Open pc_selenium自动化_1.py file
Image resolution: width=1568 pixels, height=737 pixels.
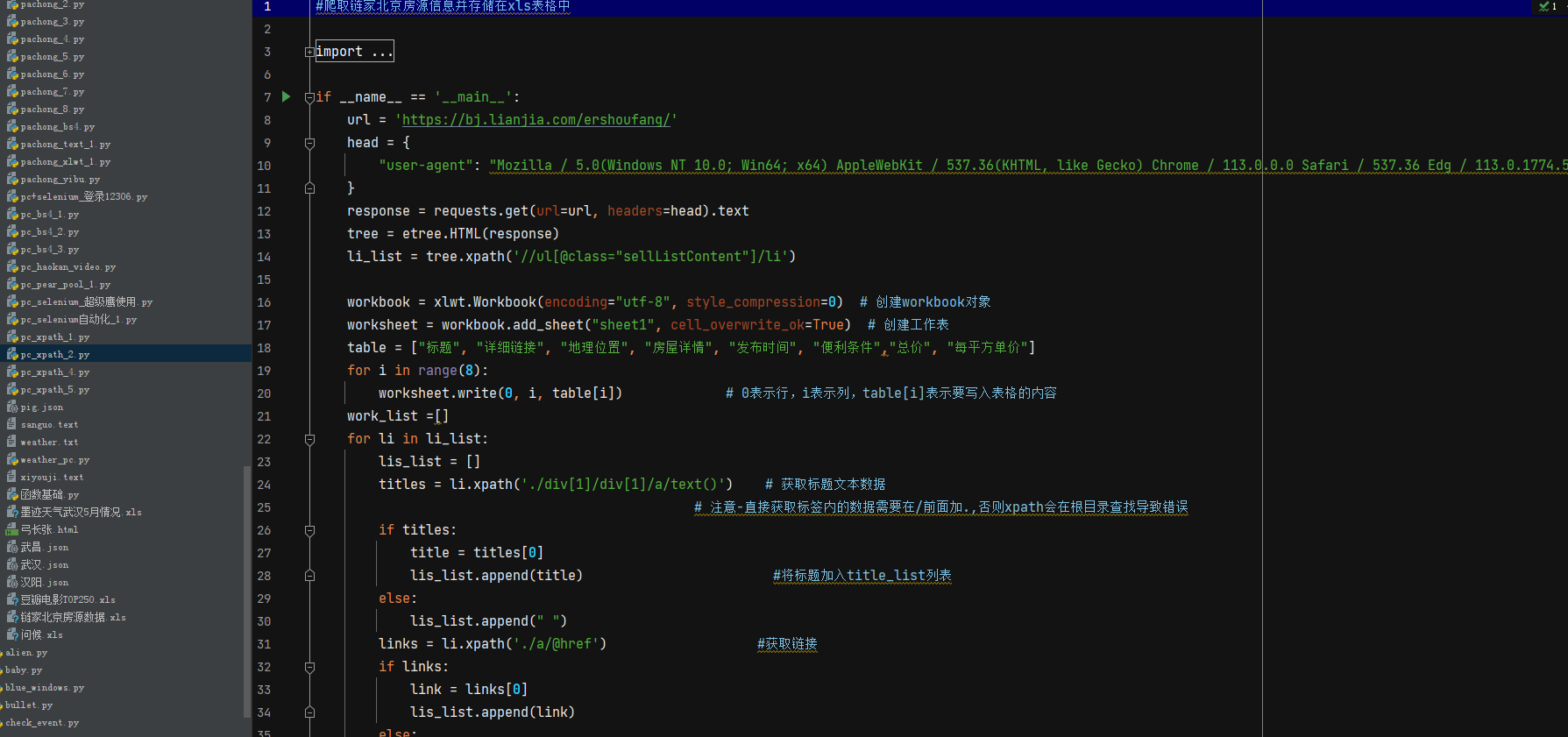click(79, 319)
